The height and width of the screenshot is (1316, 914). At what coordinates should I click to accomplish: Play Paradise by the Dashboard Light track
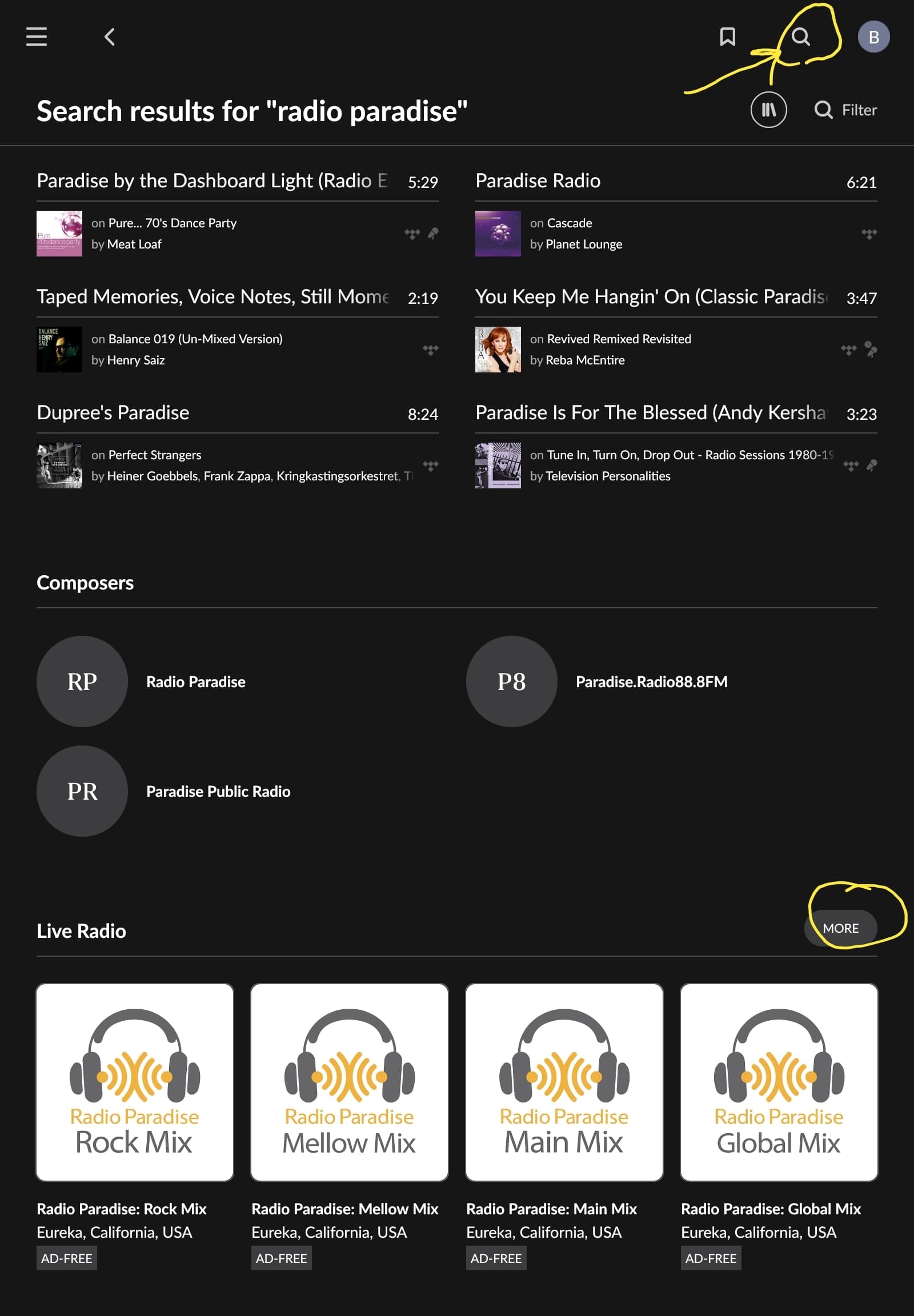[212, 181]
